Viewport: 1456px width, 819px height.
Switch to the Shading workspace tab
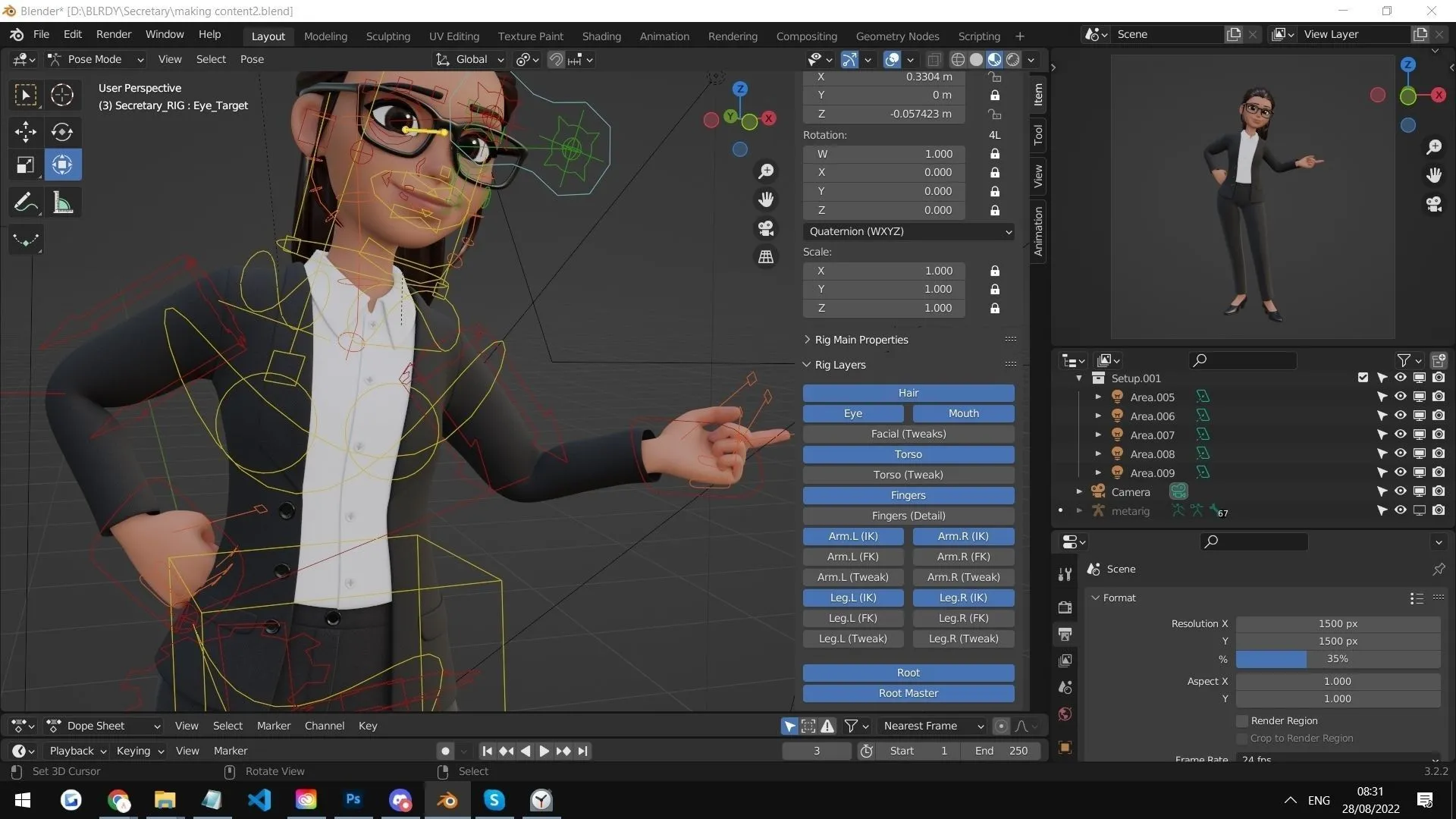click(601, 36)
